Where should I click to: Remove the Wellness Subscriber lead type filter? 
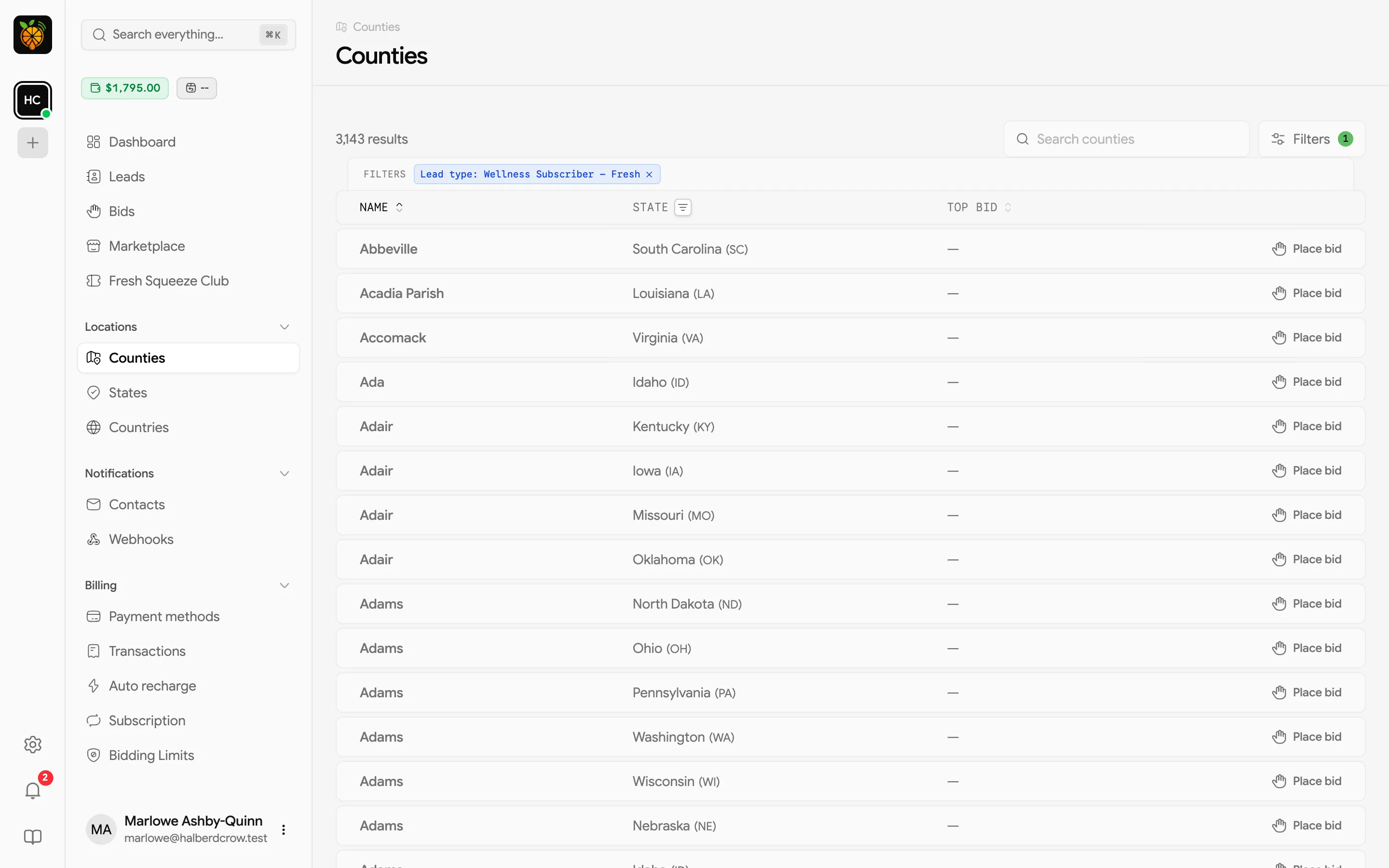pyautogui.click(x=649, y=174)
